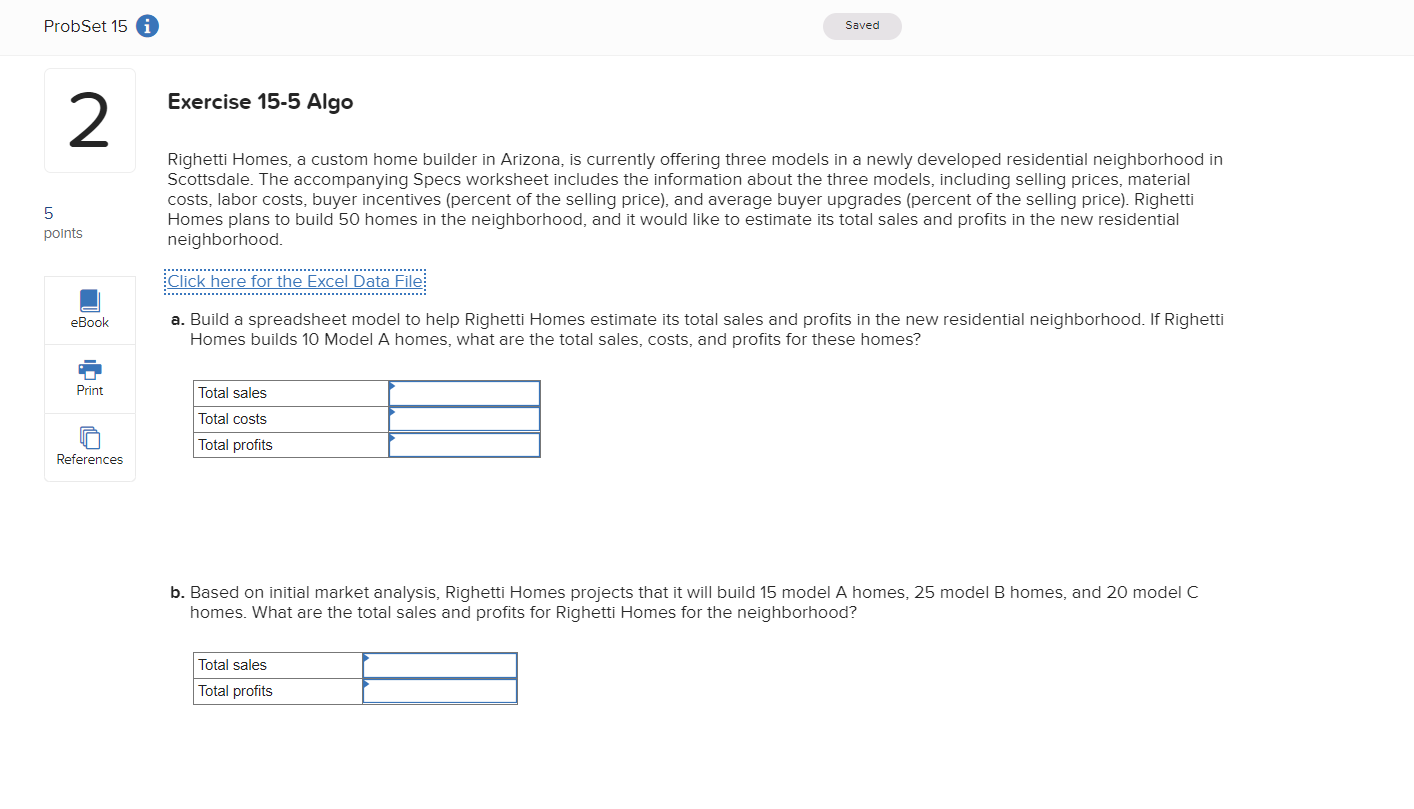Click the 5 points indicator
The image size is (1414, 809).
63,223
